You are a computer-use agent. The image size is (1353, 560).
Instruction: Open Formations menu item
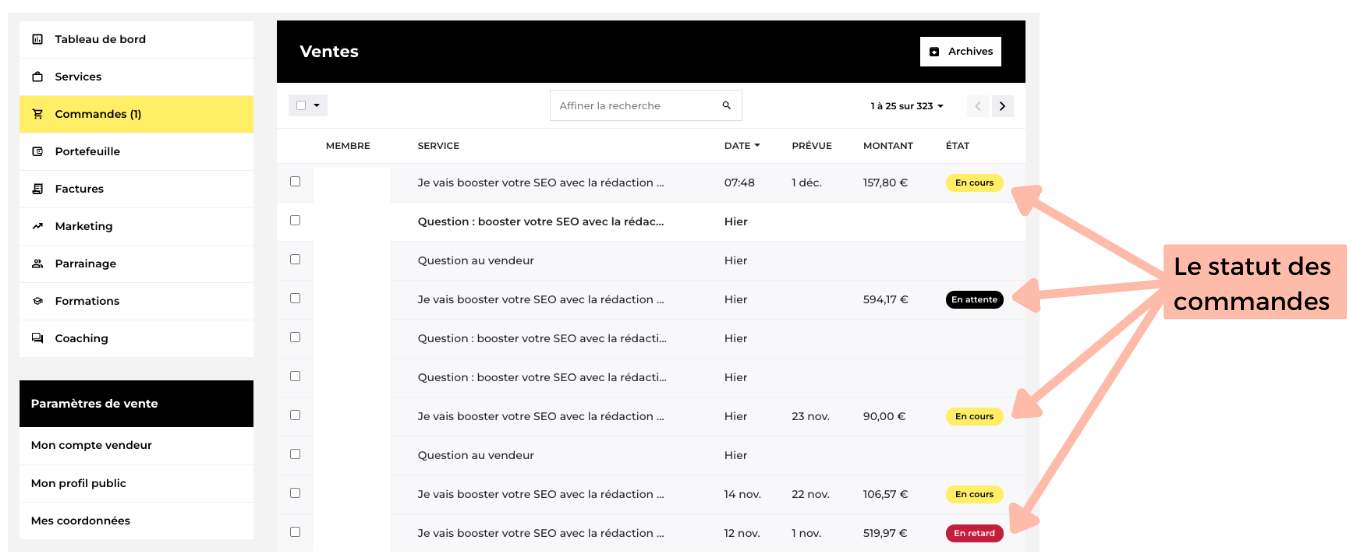tap(136, 301)
